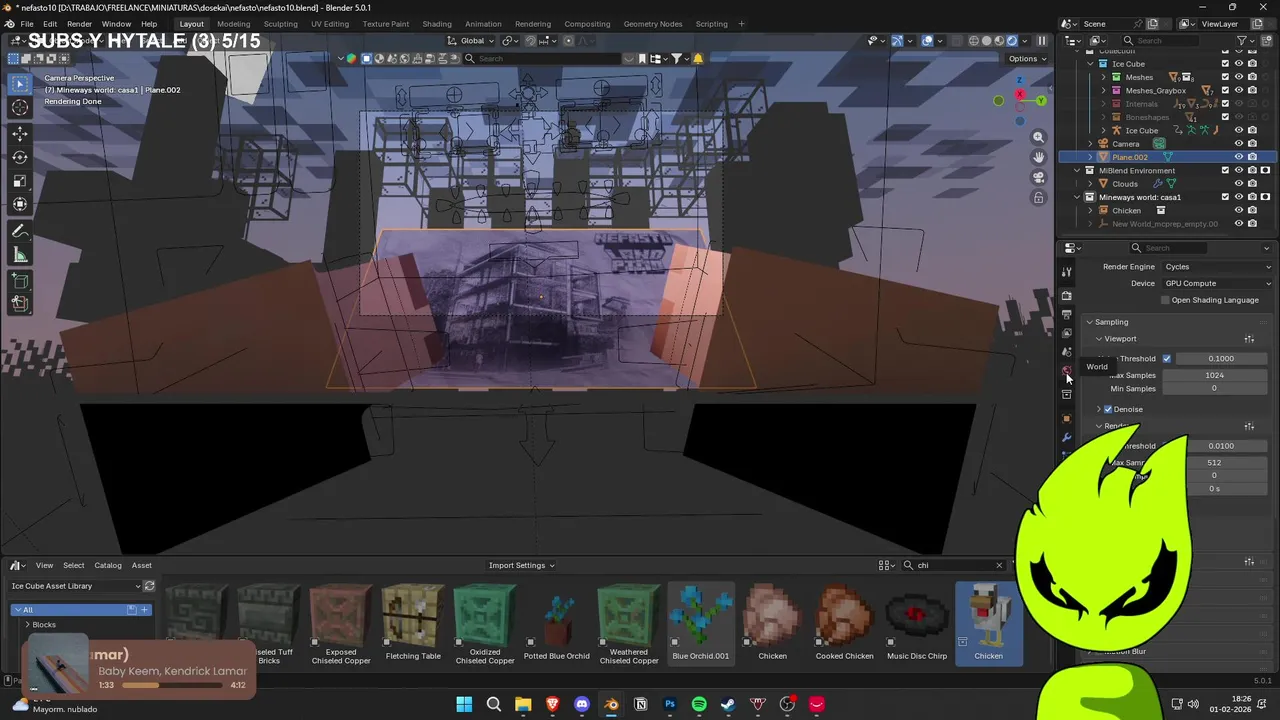The height and width of the screenshot is (720, 1280).
Task: Expand the Denoise subpanel
Action: pos(1099,409)
